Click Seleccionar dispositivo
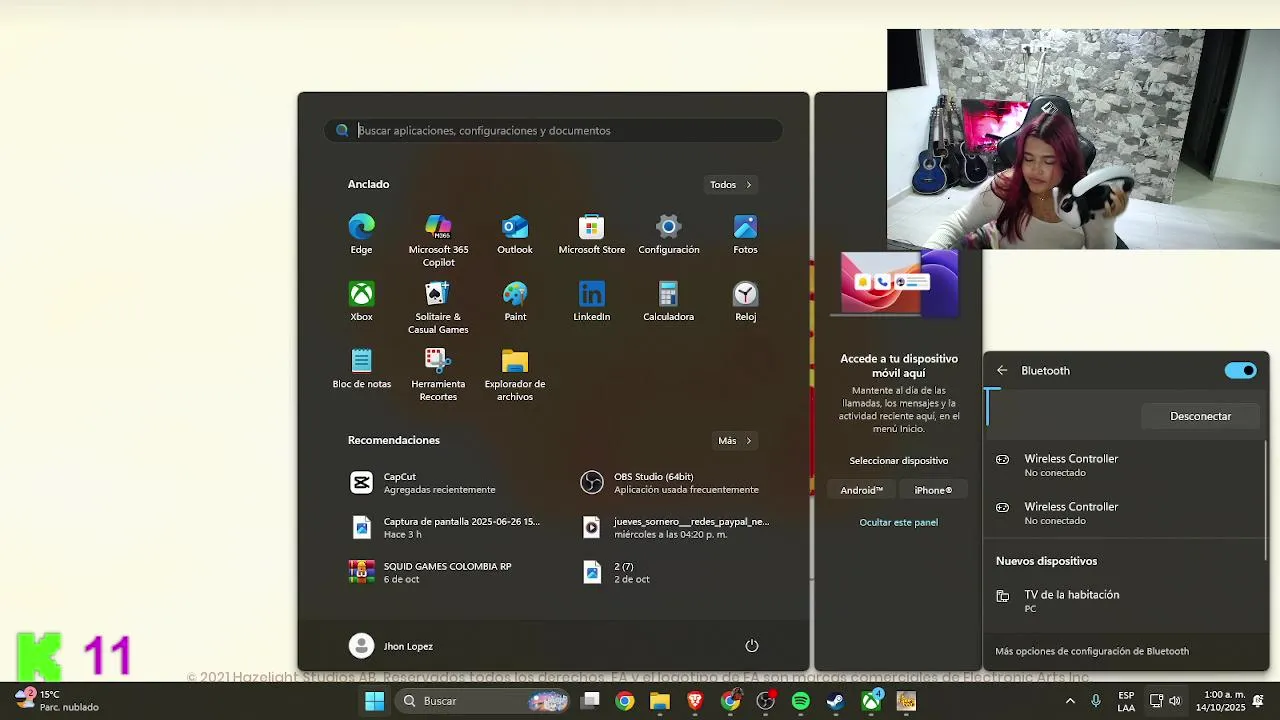 pos(899,461)
